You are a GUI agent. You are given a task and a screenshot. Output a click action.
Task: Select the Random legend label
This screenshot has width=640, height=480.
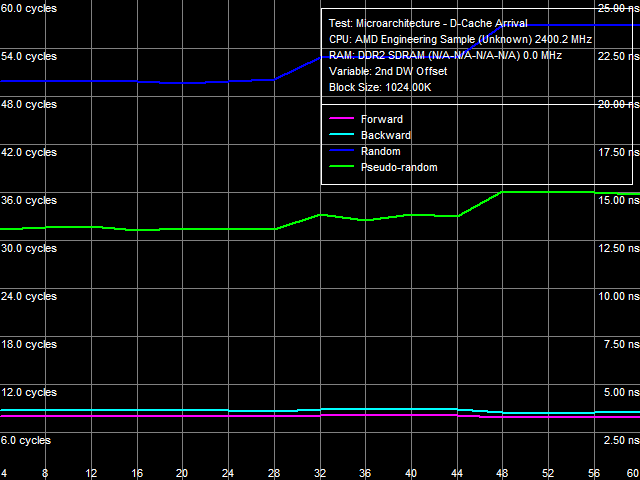point(381,152)
